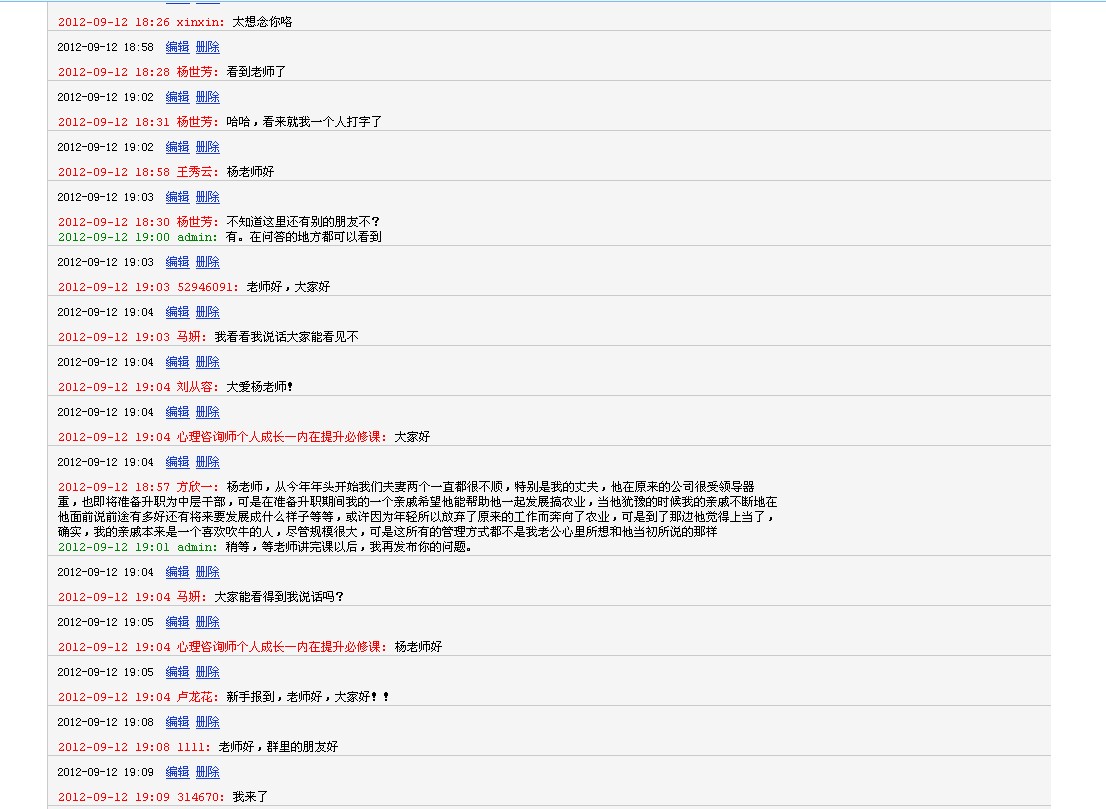Click 删除 above 马妍's 大家能看得到 message
Viewport: 1106px width, 809px height.
207,572
